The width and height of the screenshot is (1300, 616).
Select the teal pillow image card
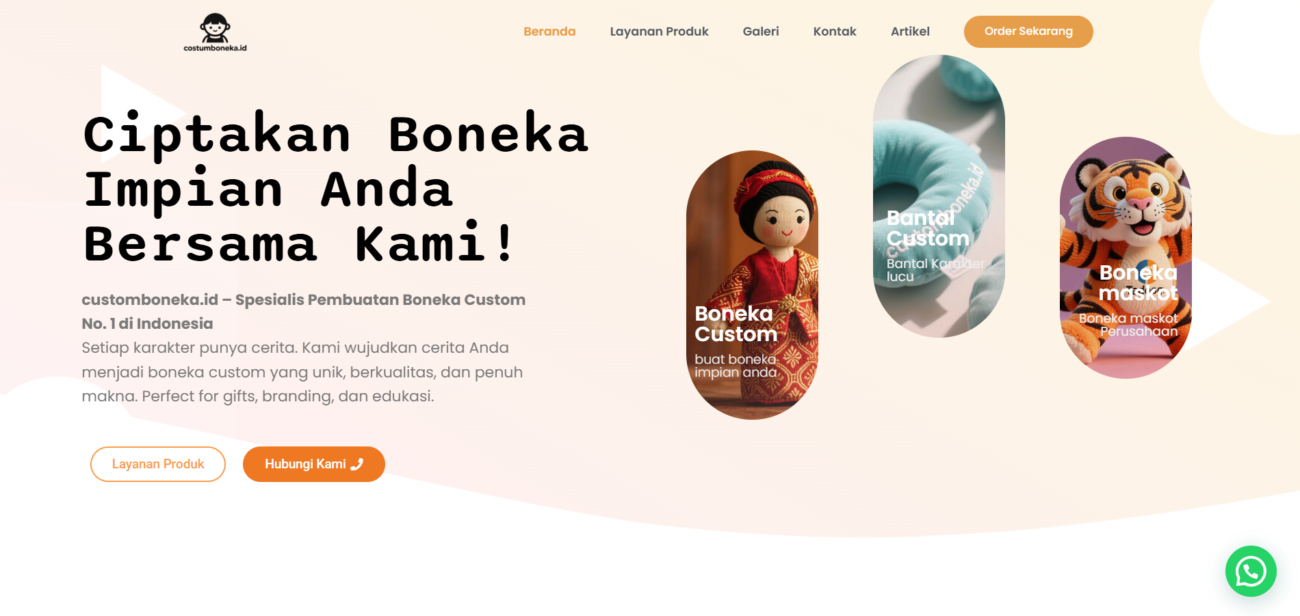tap(938, 195)
